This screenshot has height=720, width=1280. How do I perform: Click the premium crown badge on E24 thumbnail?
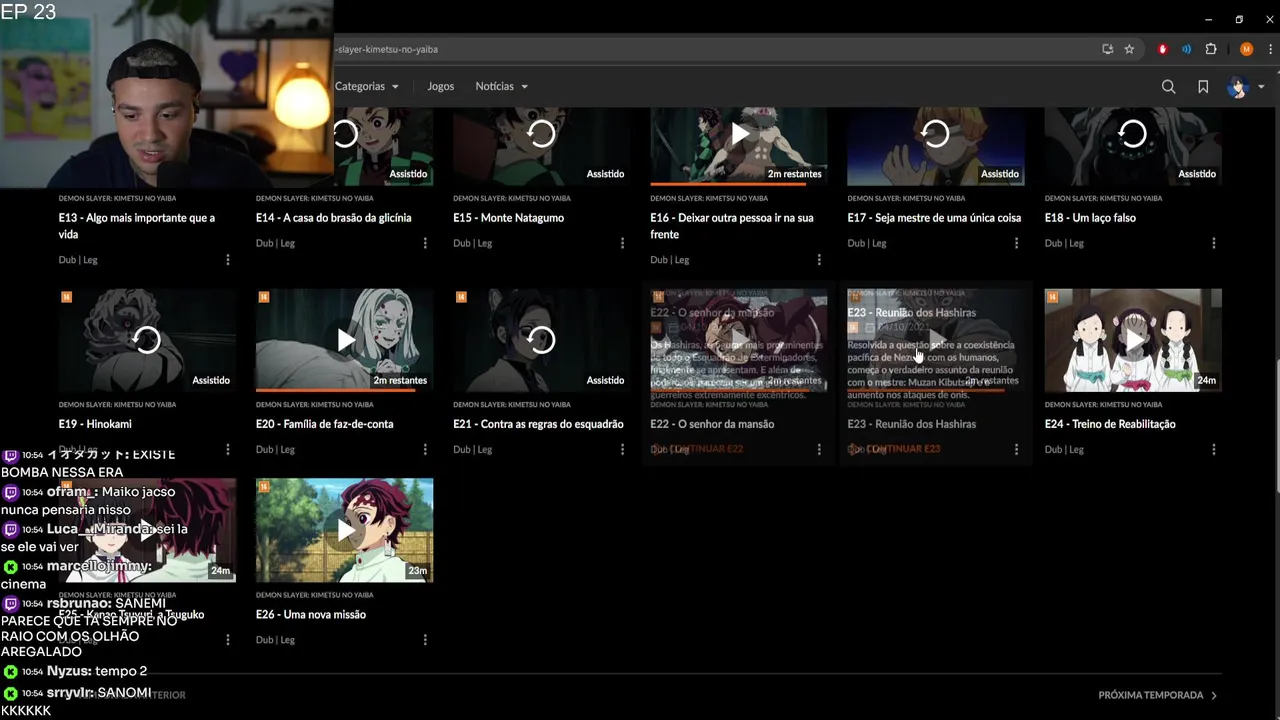(x=1052, y=297)
